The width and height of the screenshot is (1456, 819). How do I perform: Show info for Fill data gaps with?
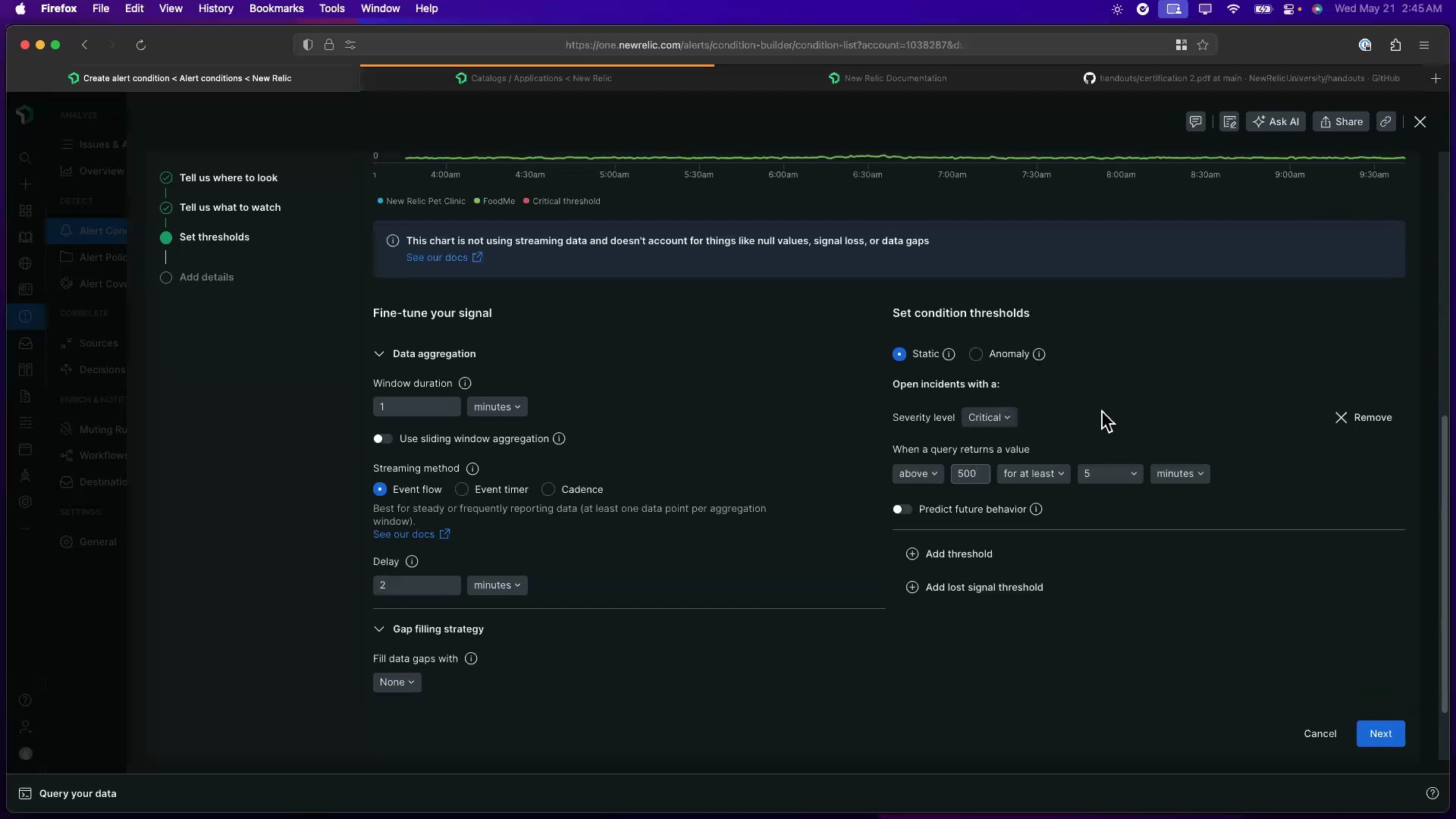tap(471, 659)
